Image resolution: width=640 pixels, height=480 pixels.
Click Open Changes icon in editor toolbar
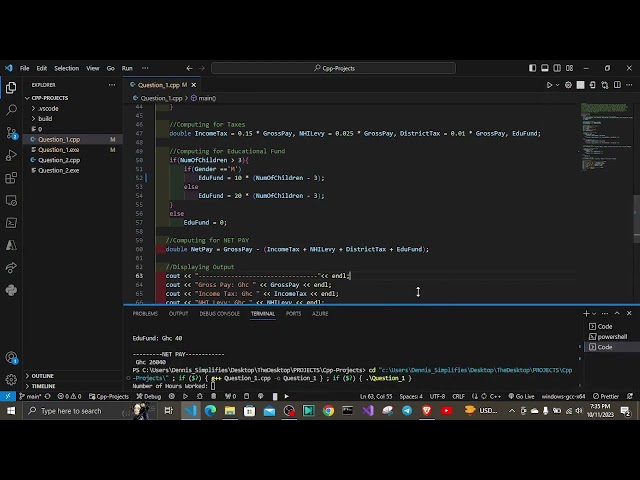[604, 85]
